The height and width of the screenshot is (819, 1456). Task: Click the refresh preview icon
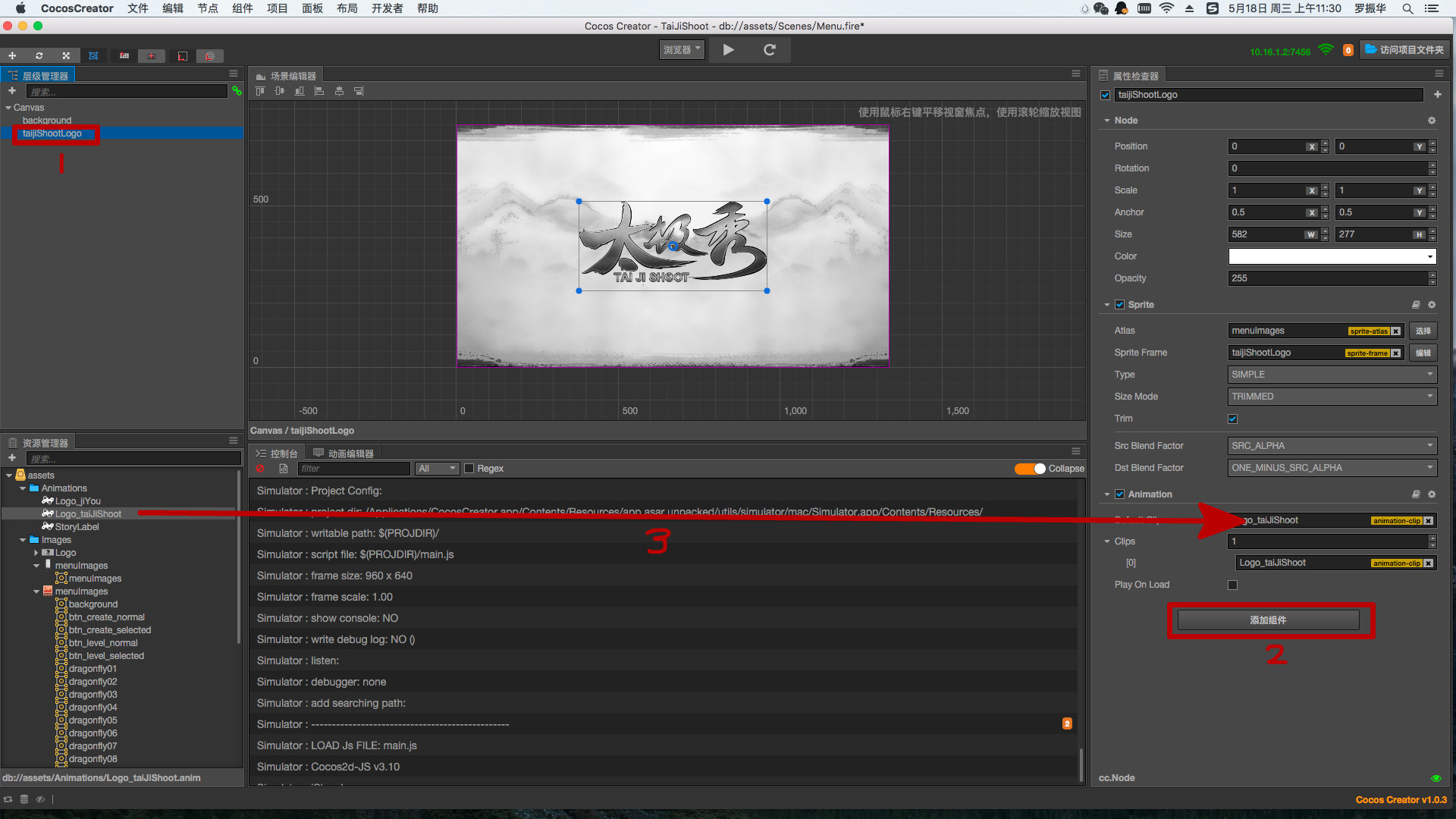769,50
